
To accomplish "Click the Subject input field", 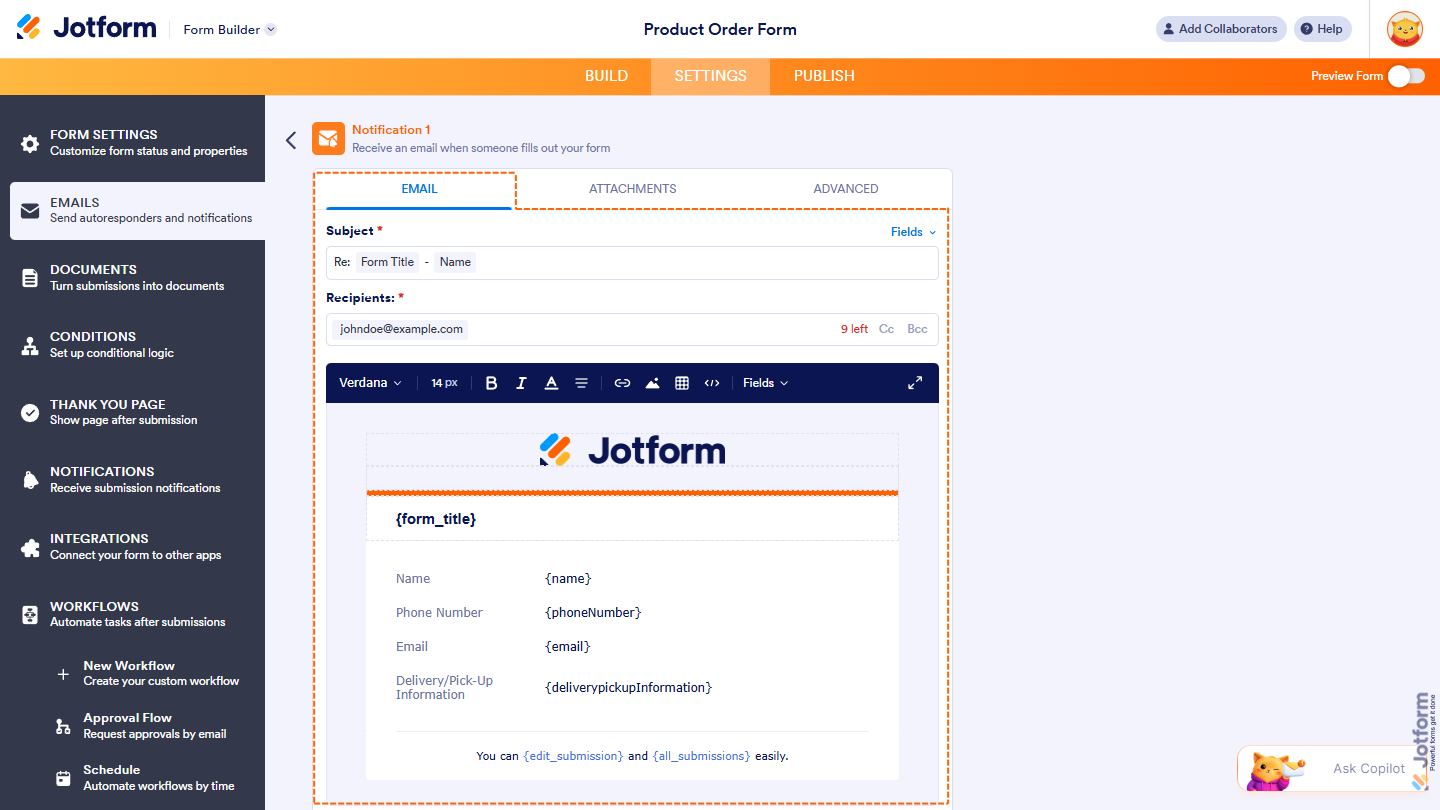I will 632,263.
